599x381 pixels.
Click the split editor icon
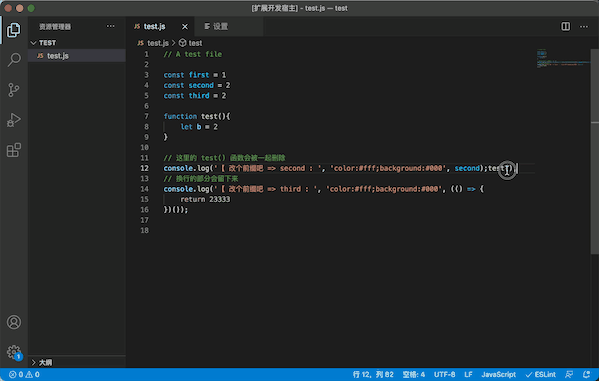[x=566, y=26]
